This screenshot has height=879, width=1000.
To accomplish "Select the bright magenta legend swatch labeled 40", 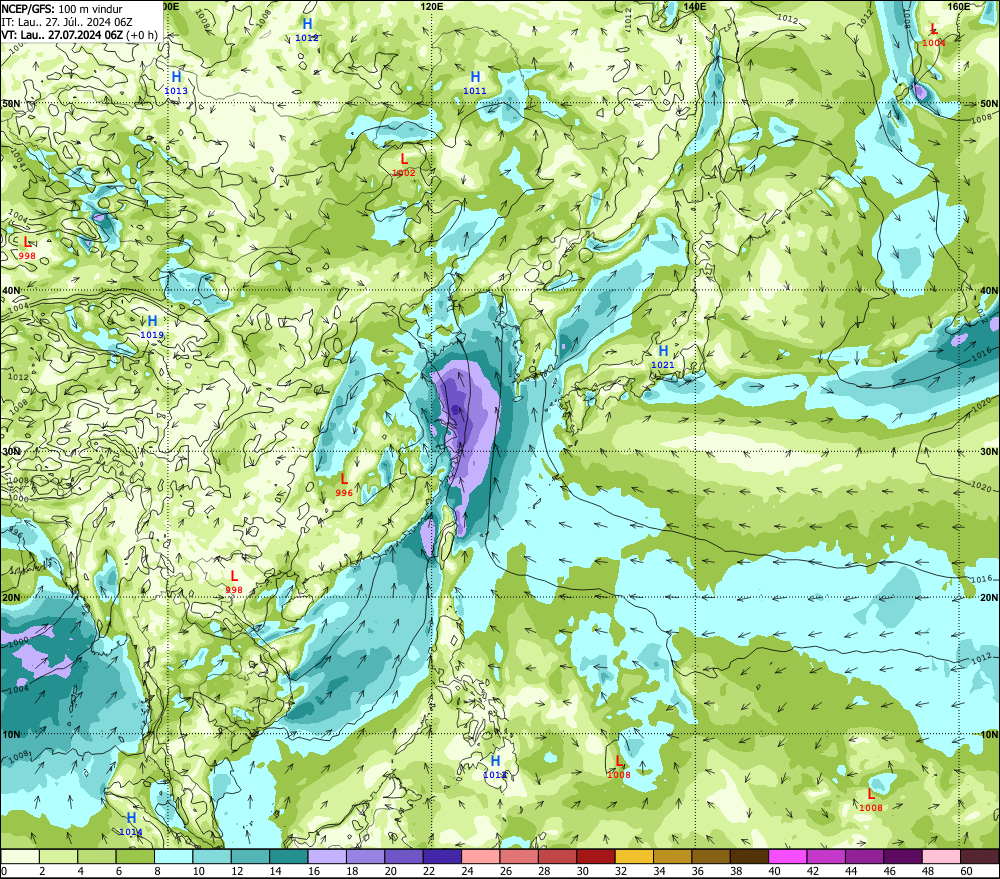I will tap(788, 856).
